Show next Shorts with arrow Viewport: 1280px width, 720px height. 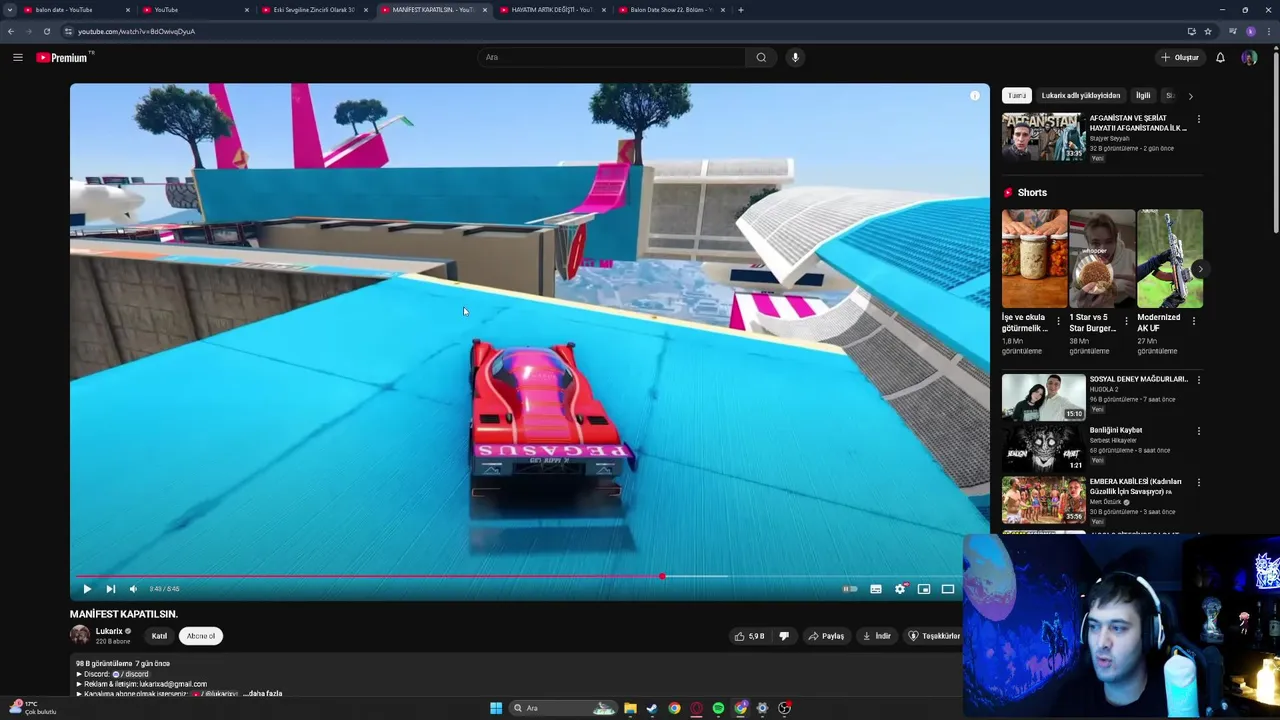[x=1200, y=269]
